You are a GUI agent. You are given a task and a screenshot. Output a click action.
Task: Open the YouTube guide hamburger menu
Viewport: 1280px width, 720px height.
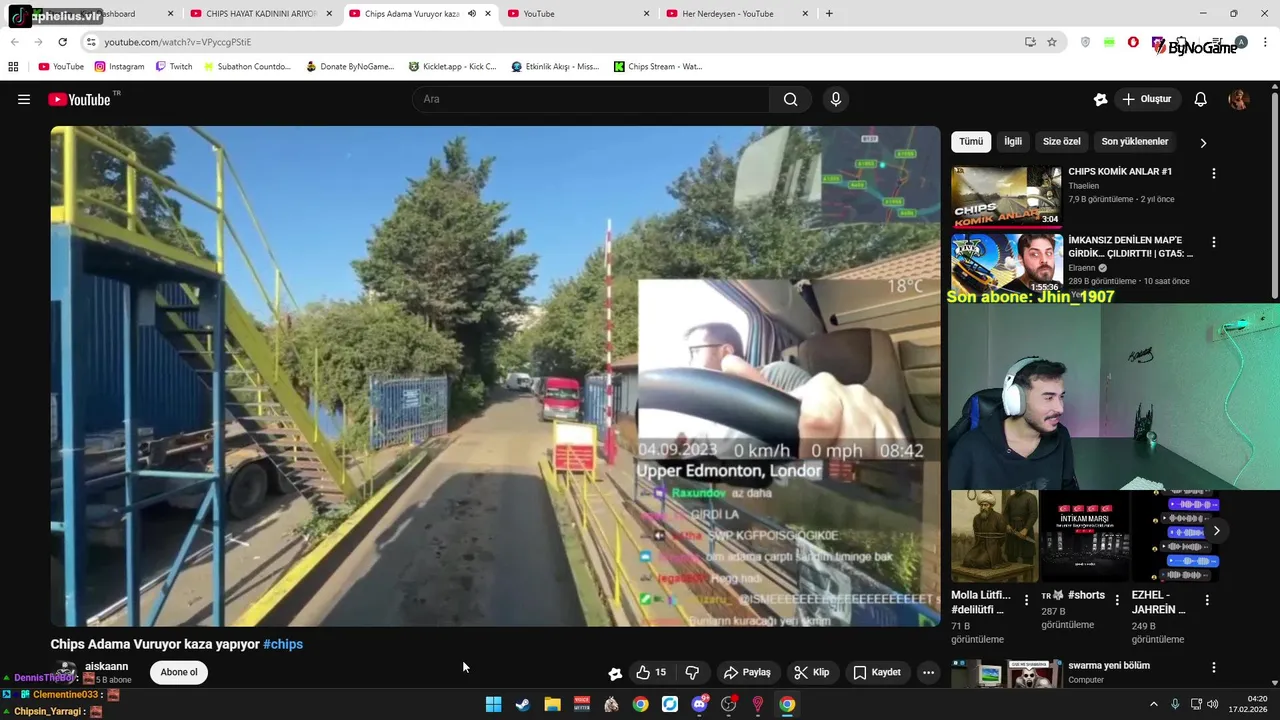pyautogui.click(x=24, y=99)
